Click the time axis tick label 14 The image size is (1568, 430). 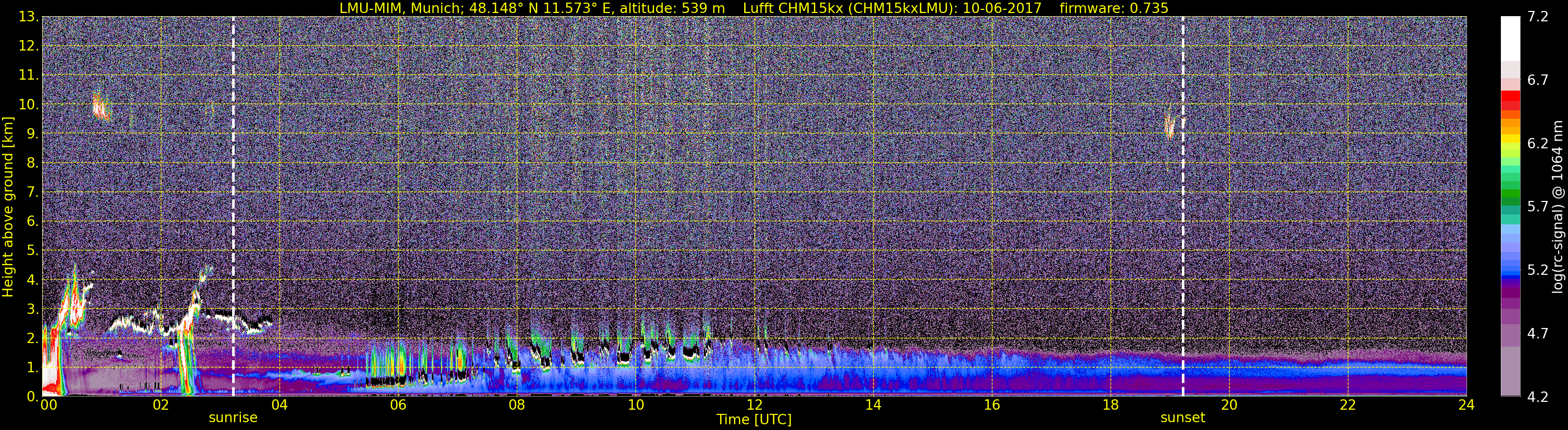(x=873, y=406)
